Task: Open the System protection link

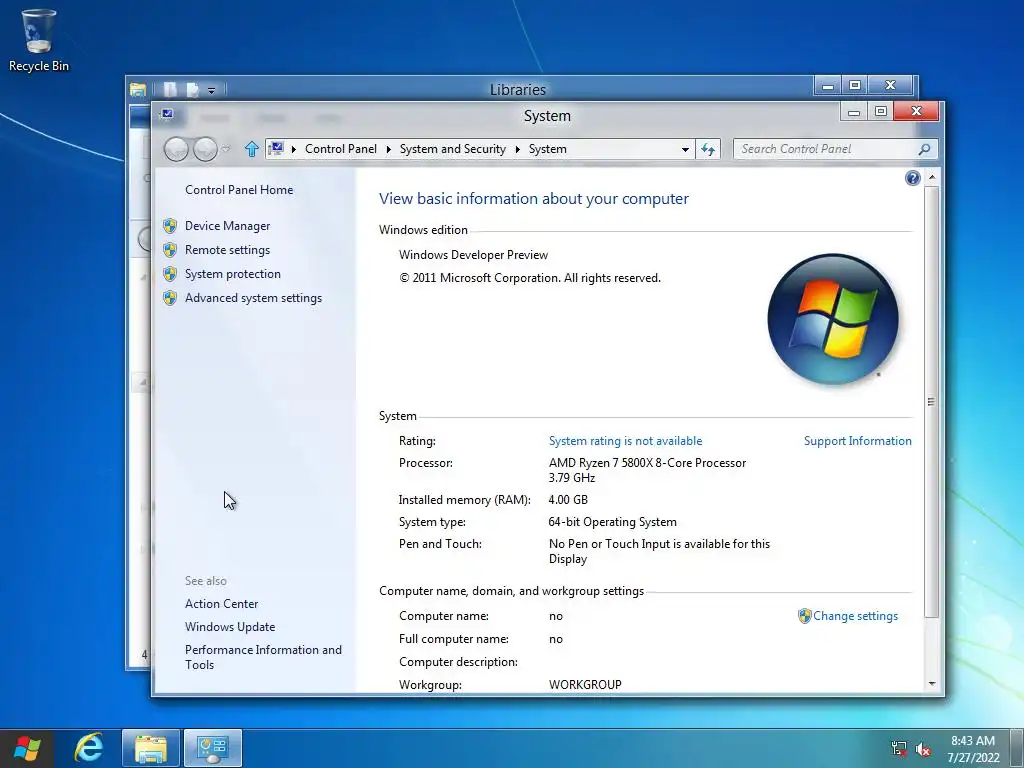Action: pos(232,274)
